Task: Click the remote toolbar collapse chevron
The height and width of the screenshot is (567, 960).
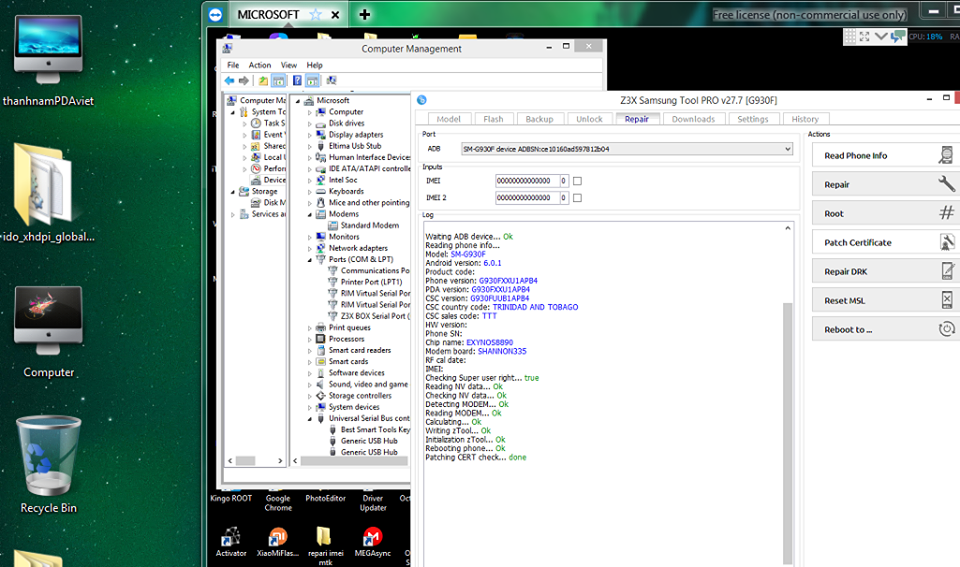Action: click(881, 37)
